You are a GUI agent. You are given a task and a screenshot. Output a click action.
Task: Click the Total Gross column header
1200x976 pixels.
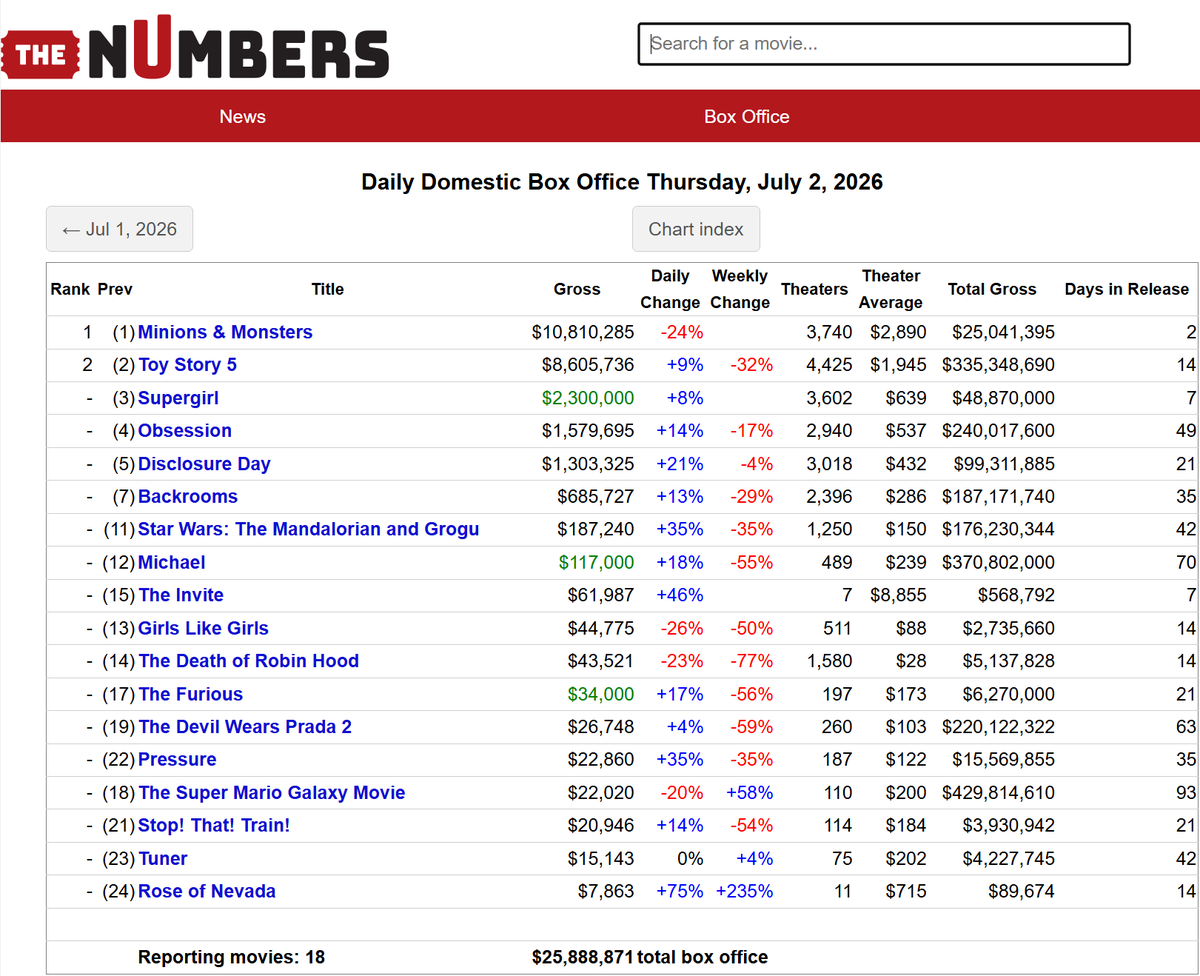point(992,289)
